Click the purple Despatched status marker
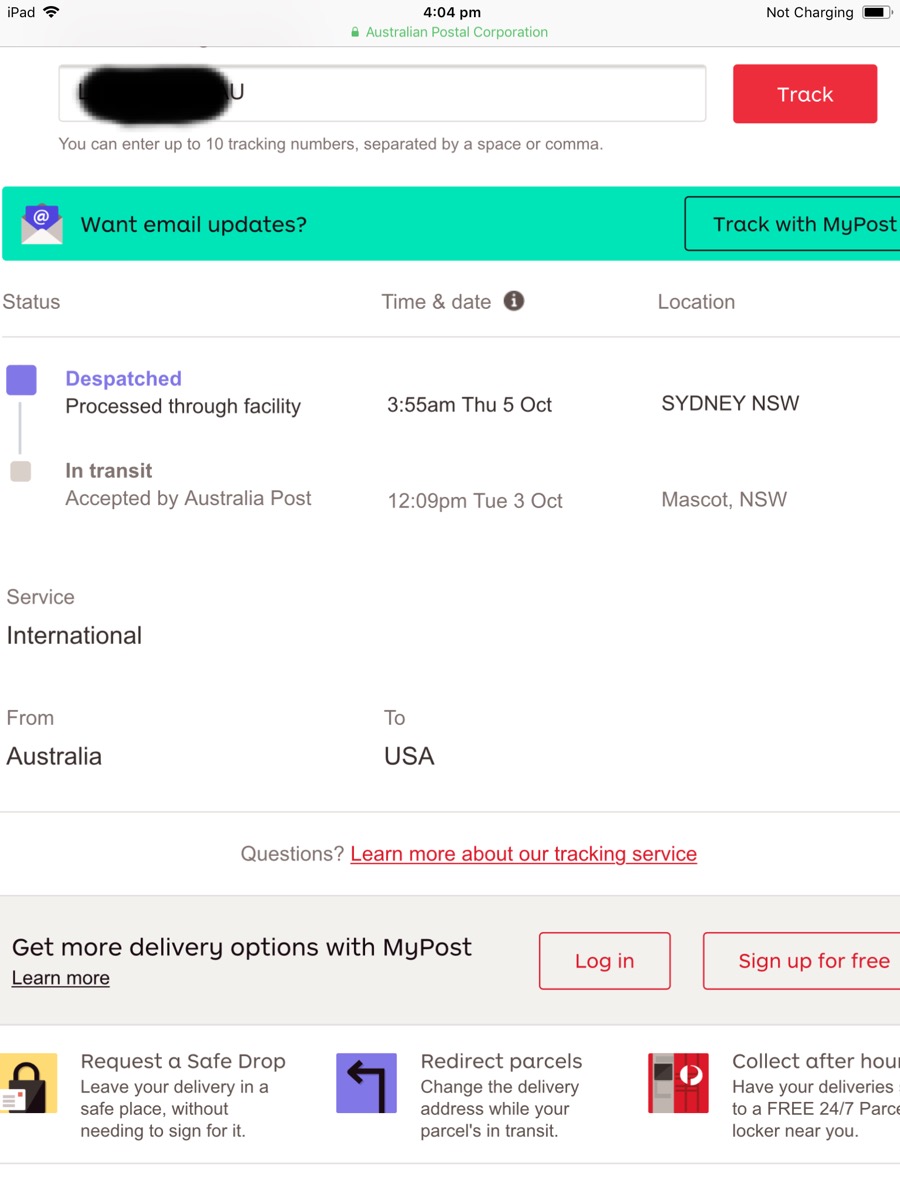This screenshot has height=1200, width=900. point(21,380)
